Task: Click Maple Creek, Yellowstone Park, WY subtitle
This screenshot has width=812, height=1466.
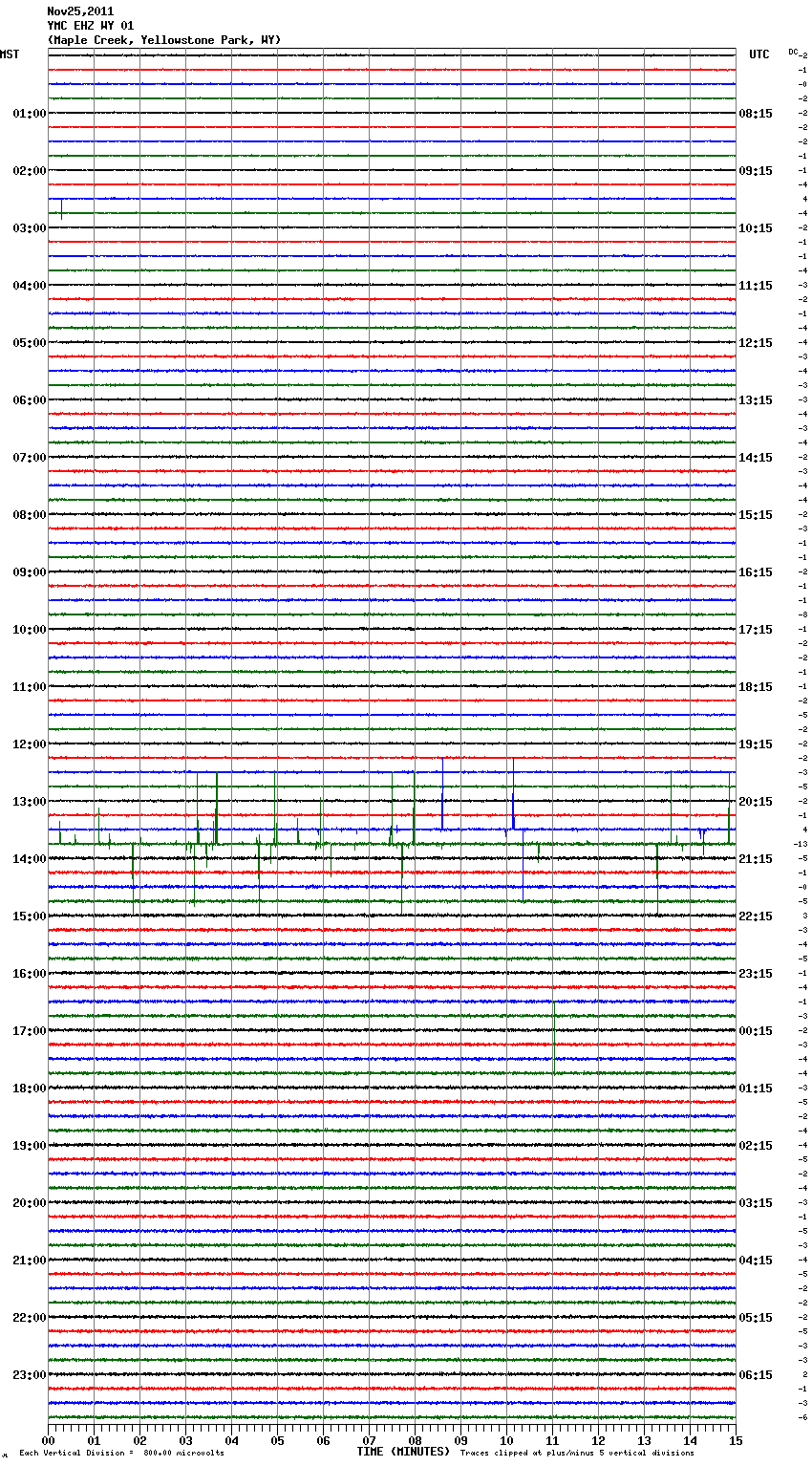Action: 164,40
